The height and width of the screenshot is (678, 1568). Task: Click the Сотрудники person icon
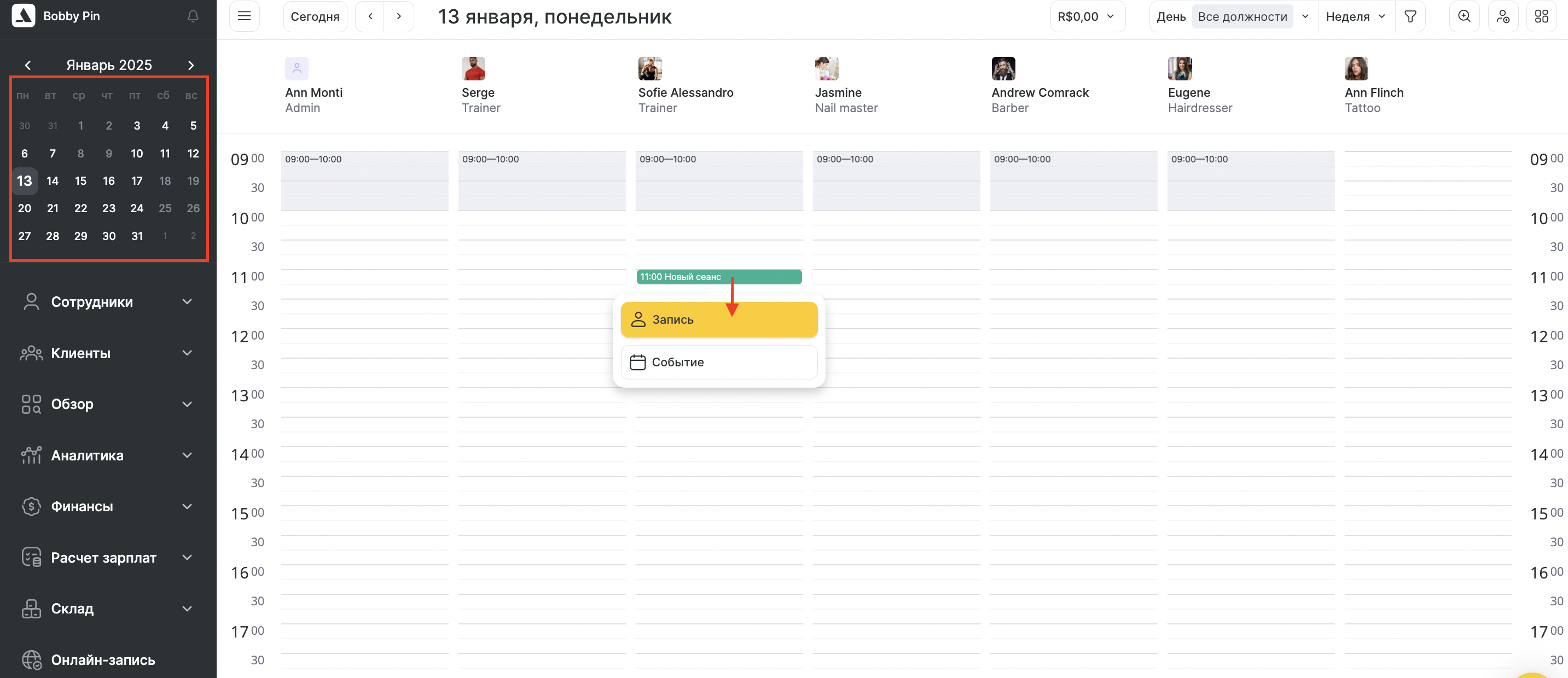(x=31, y=302)
